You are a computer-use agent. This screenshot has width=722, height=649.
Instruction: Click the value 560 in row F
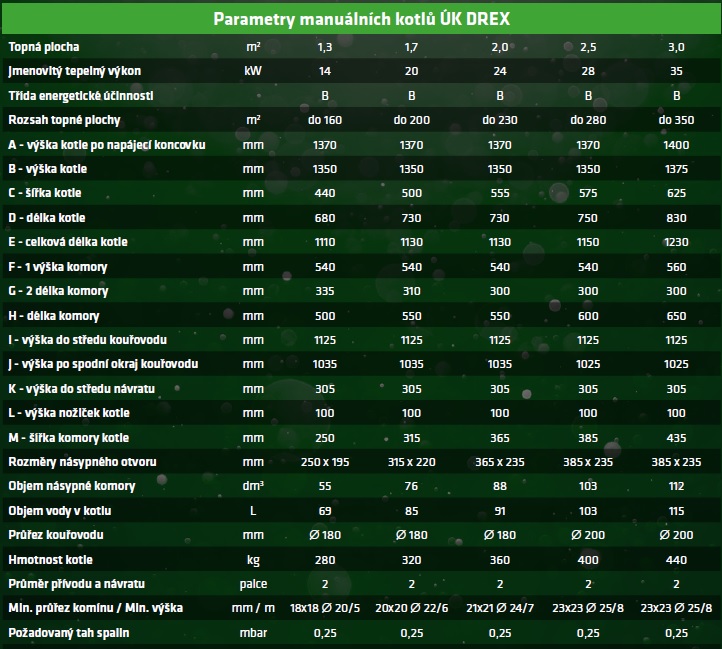[x=676, y=267]
